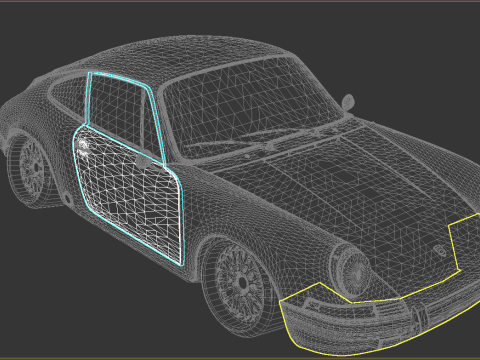Click the hood emblem badge
Viewport: 480px width, 360px height.
(x=440, y=250)
